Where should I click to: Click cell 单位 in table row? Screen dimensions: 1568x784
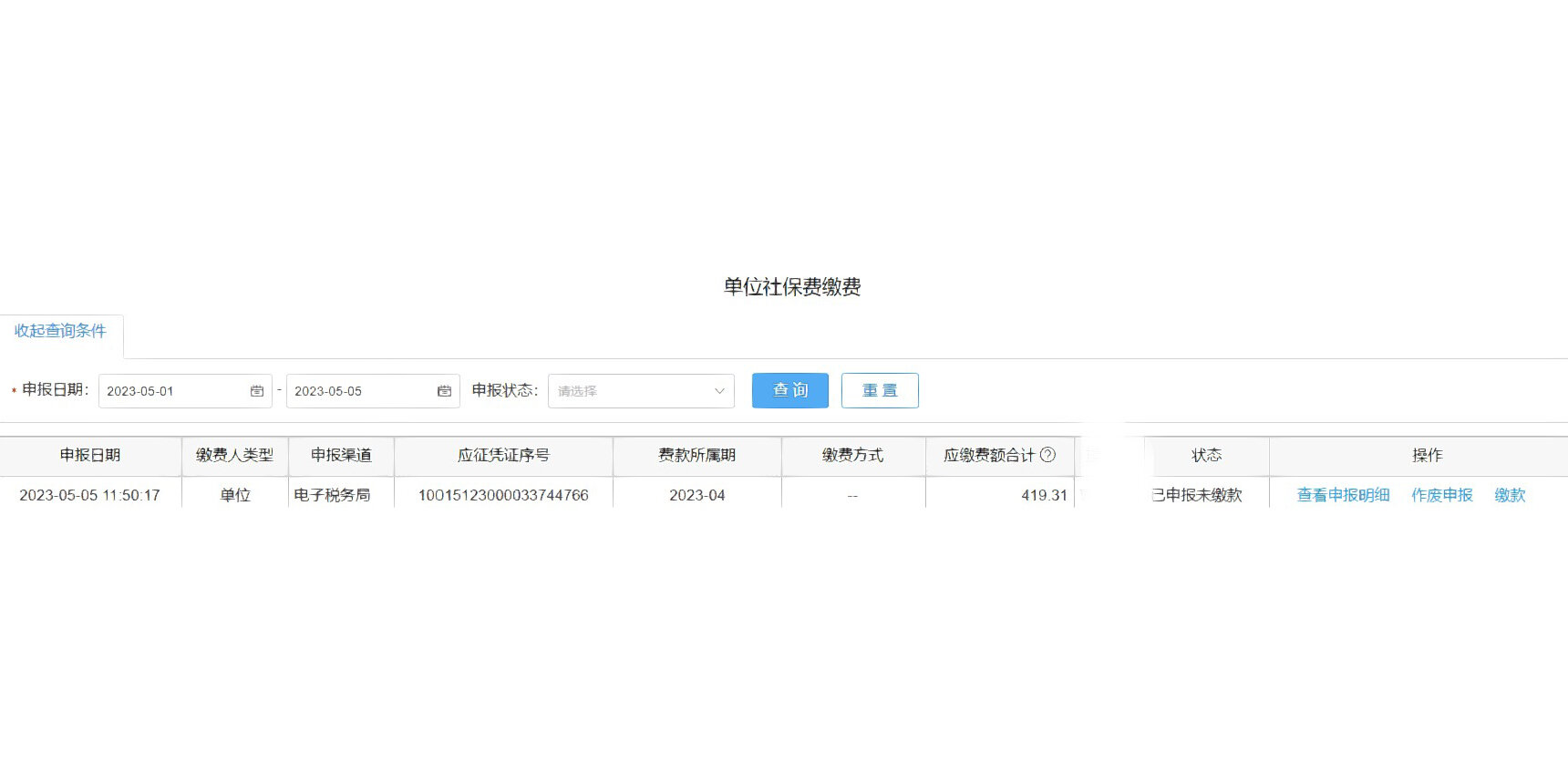tap(234, 495)
